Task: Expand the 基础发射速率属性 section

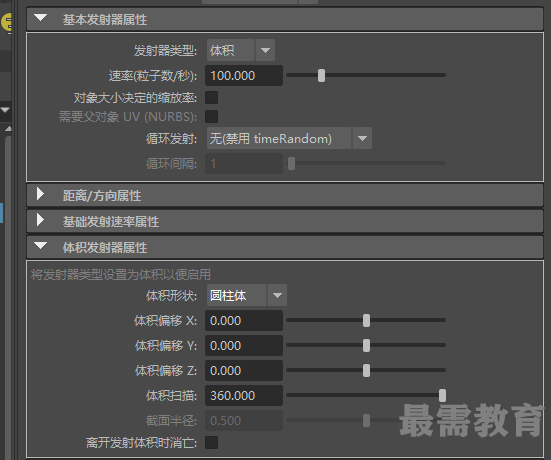Action: pos(40,220)
